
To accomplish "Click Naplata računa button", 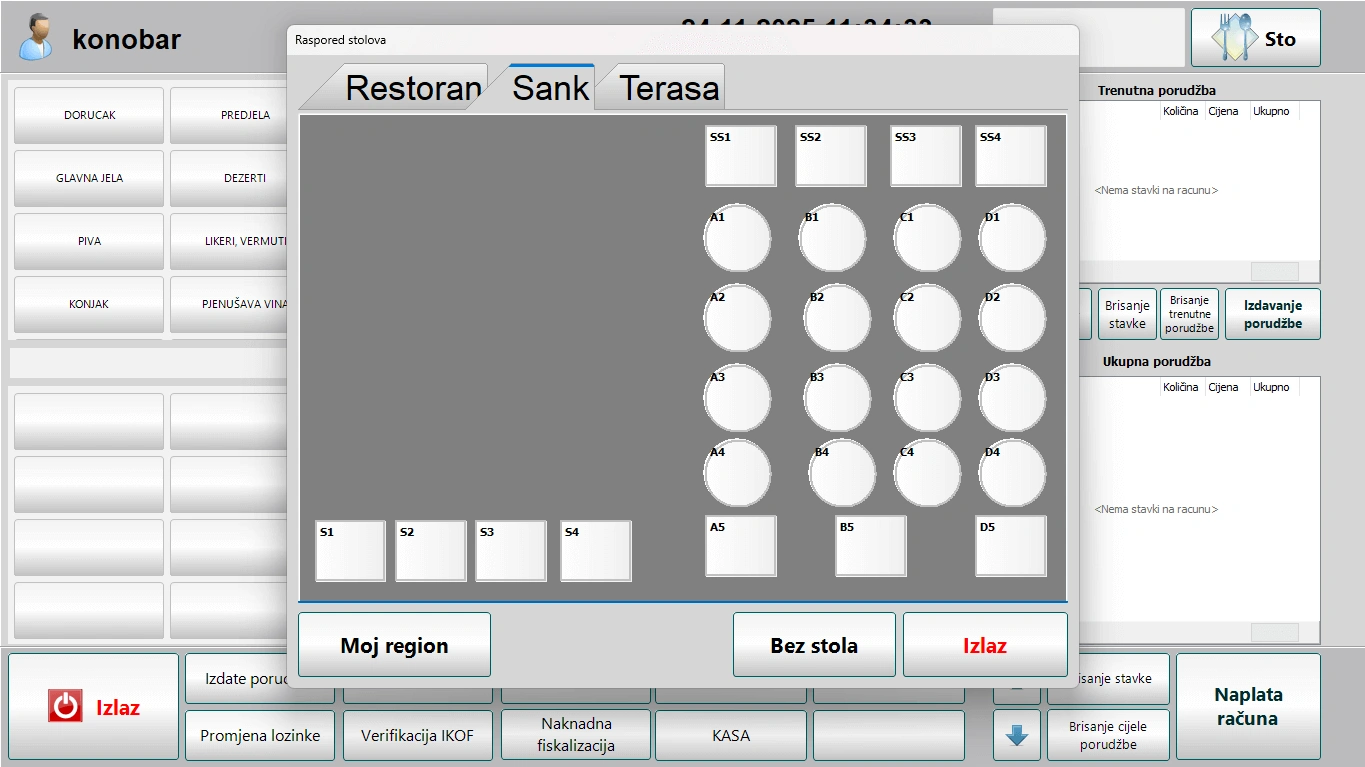I will point(1248,706).
